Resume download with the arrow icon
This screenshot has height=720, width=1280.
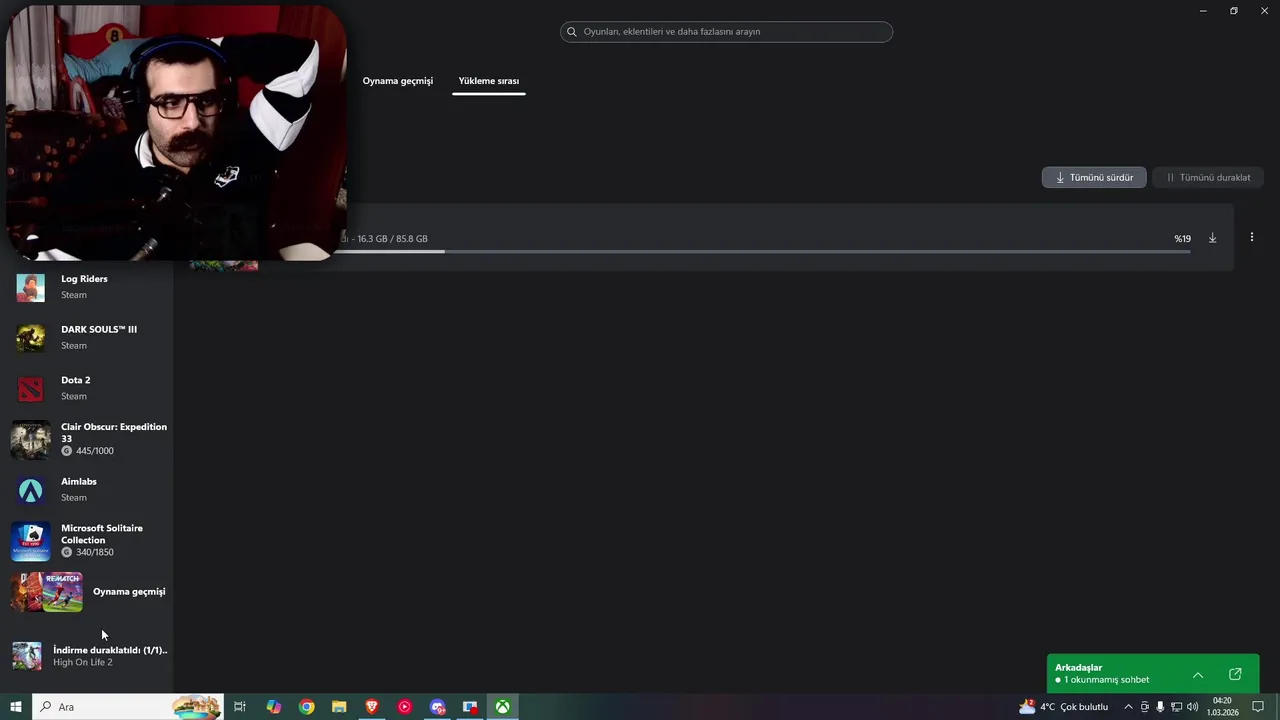click(x=1212, y=238)
